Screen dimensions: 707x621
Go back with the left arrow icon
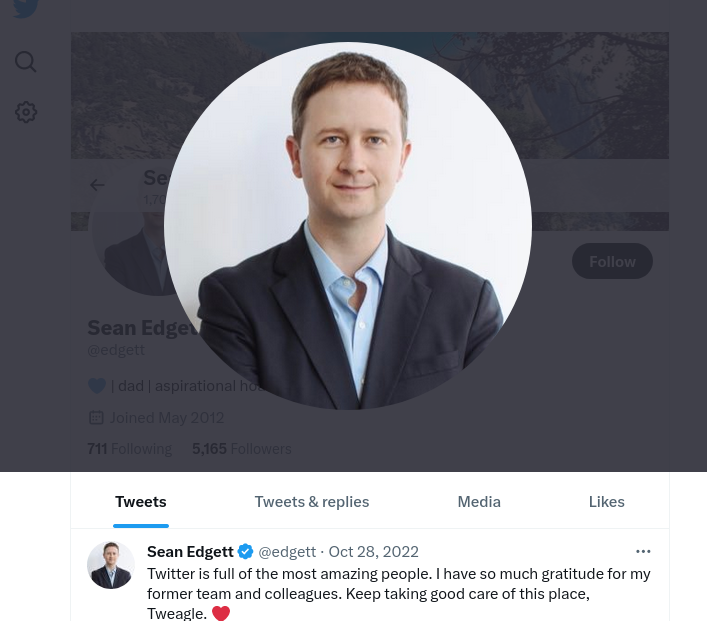pyautogui.click(x=97, y=185)
